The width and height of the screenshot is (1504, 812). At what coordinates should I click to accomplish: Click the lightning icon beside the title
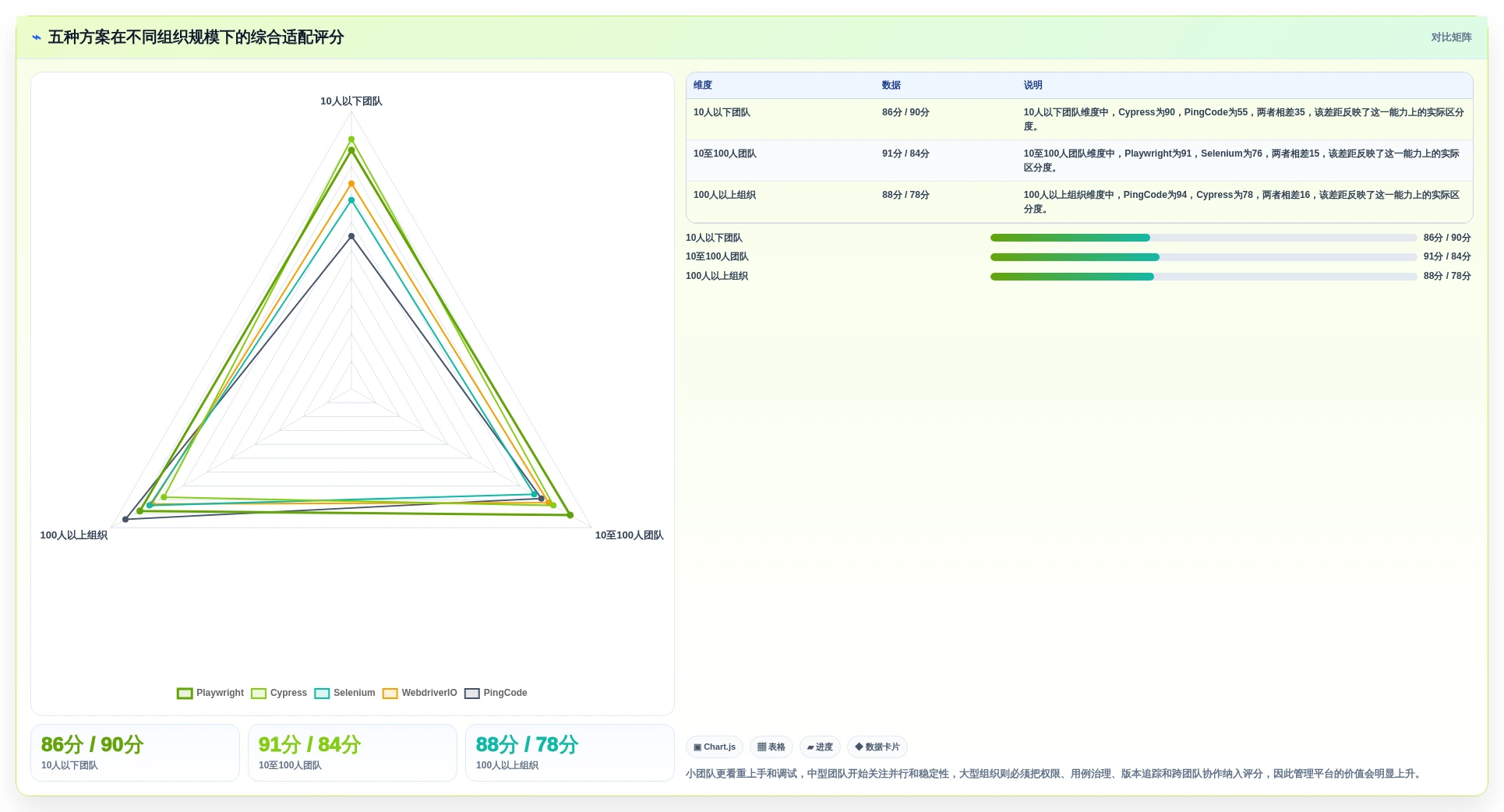coord(37,37)
